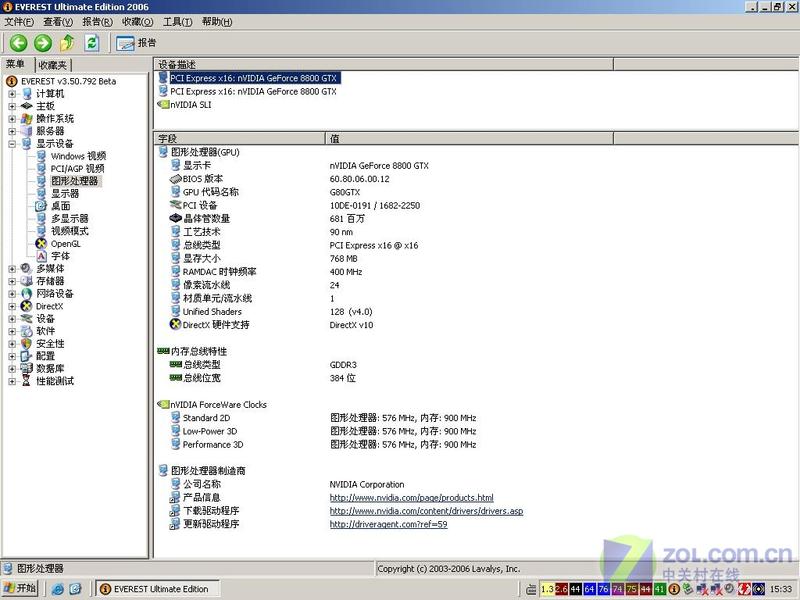Click the nVIDIA ForceWare Clocks icon
This screenshot has height=600, width=800.
[163, 405]
